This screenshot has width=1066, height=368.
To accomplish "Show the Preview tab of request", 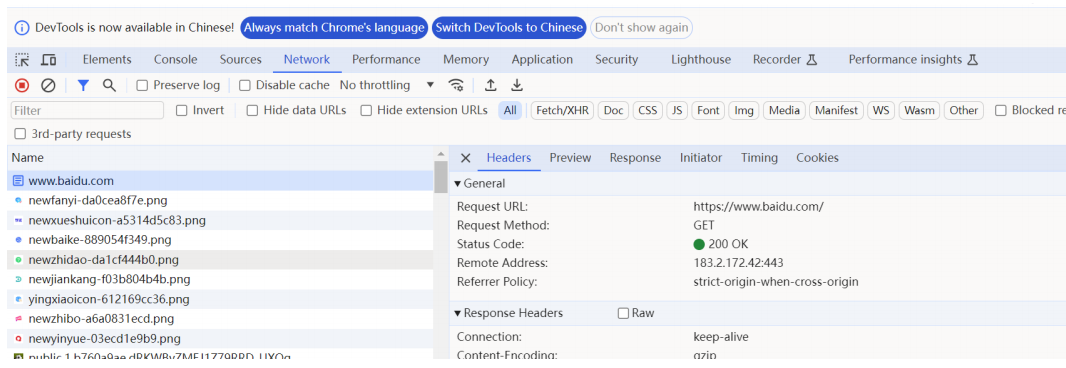I will pos(570,158).
